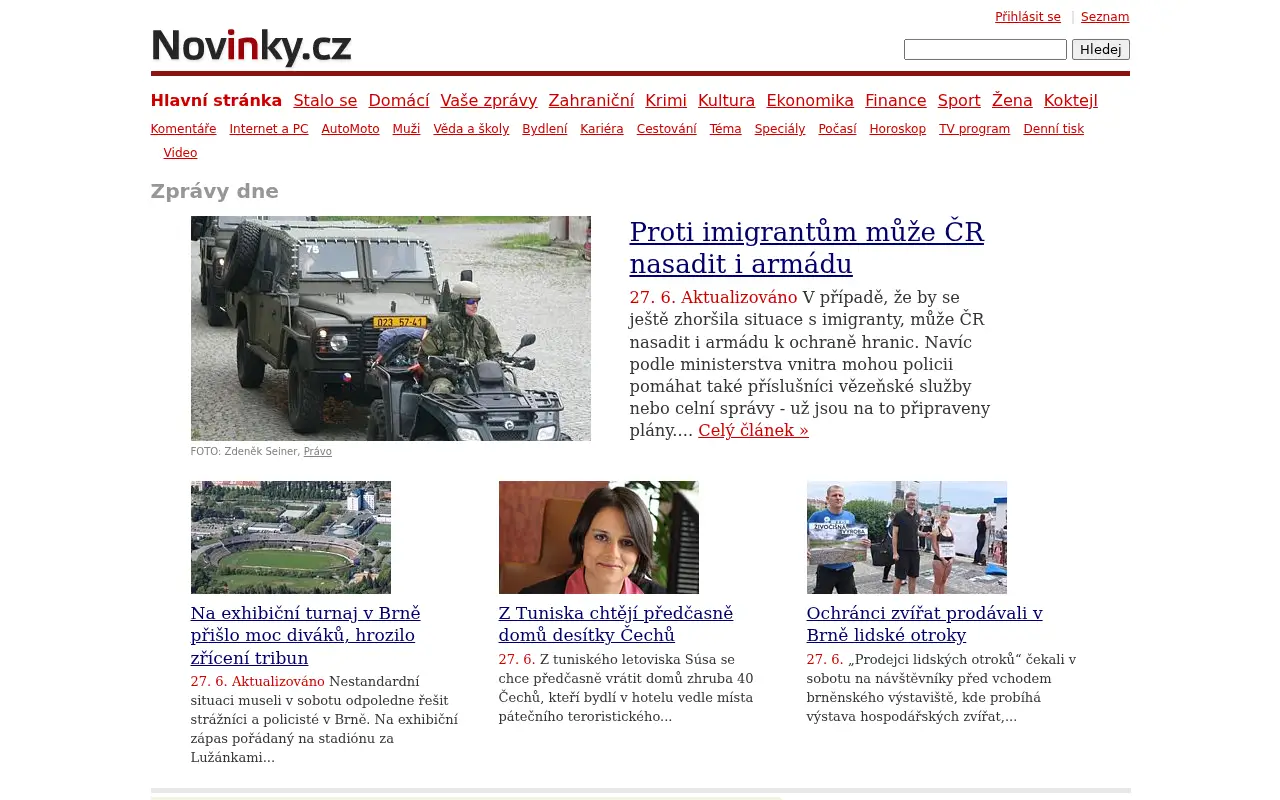Click the Hledej search button
Screen dimensions: 1280x800
tap(1101, 50)
